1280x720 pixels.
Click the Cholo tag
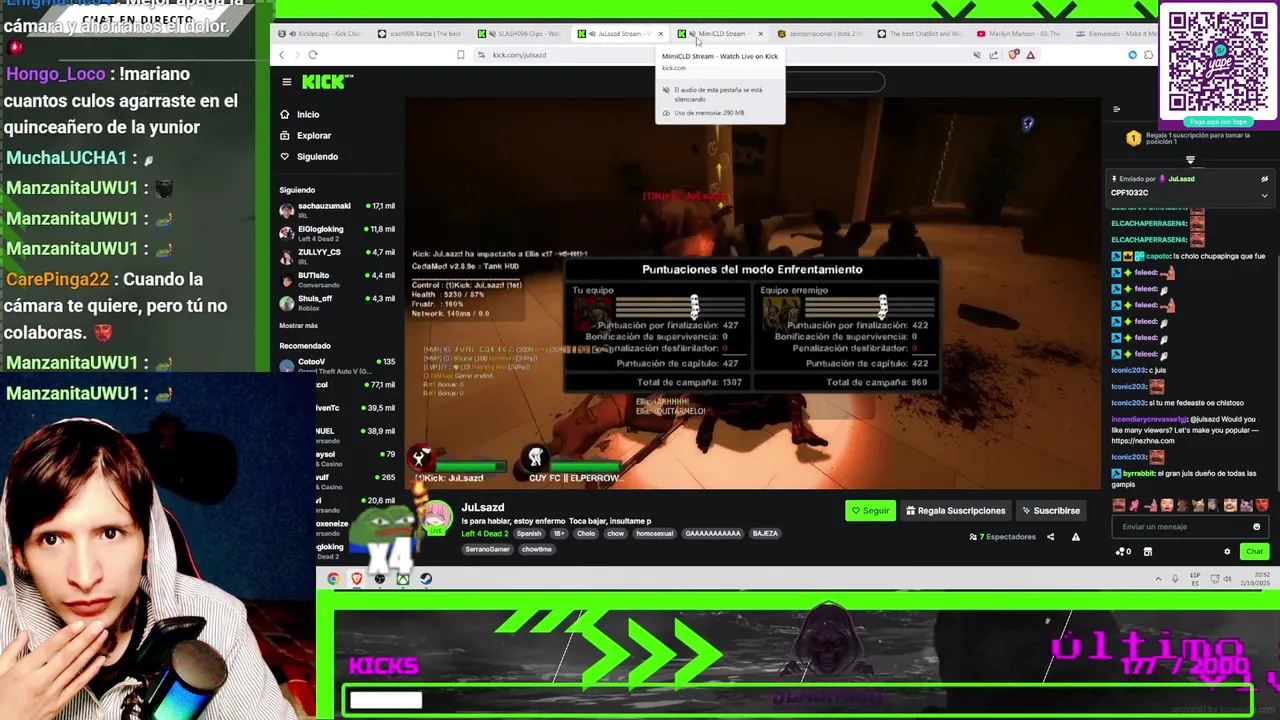pyautogui.click(x=586, y=533)
